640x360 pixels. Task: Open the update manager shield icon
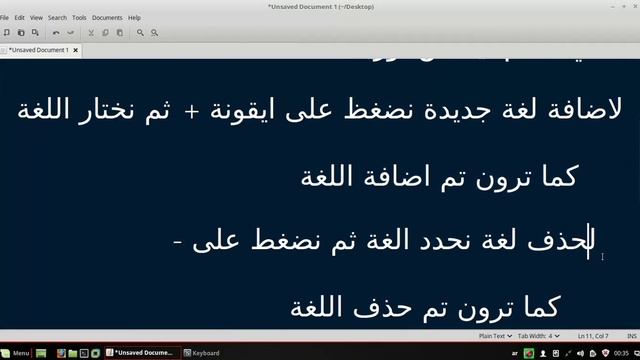coord(605,353)
